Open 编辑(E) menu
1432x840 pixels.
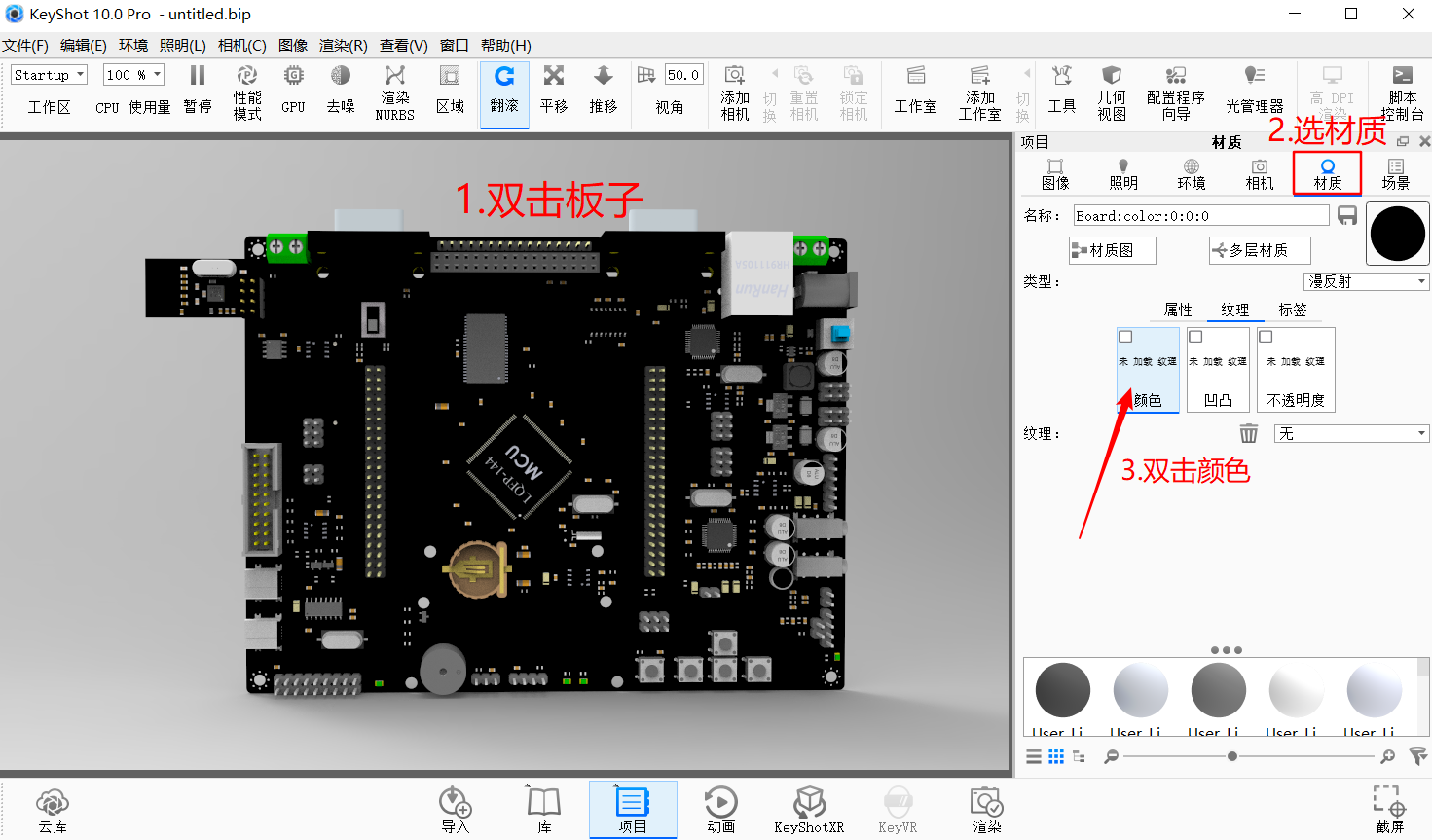(x=84, y=46)
